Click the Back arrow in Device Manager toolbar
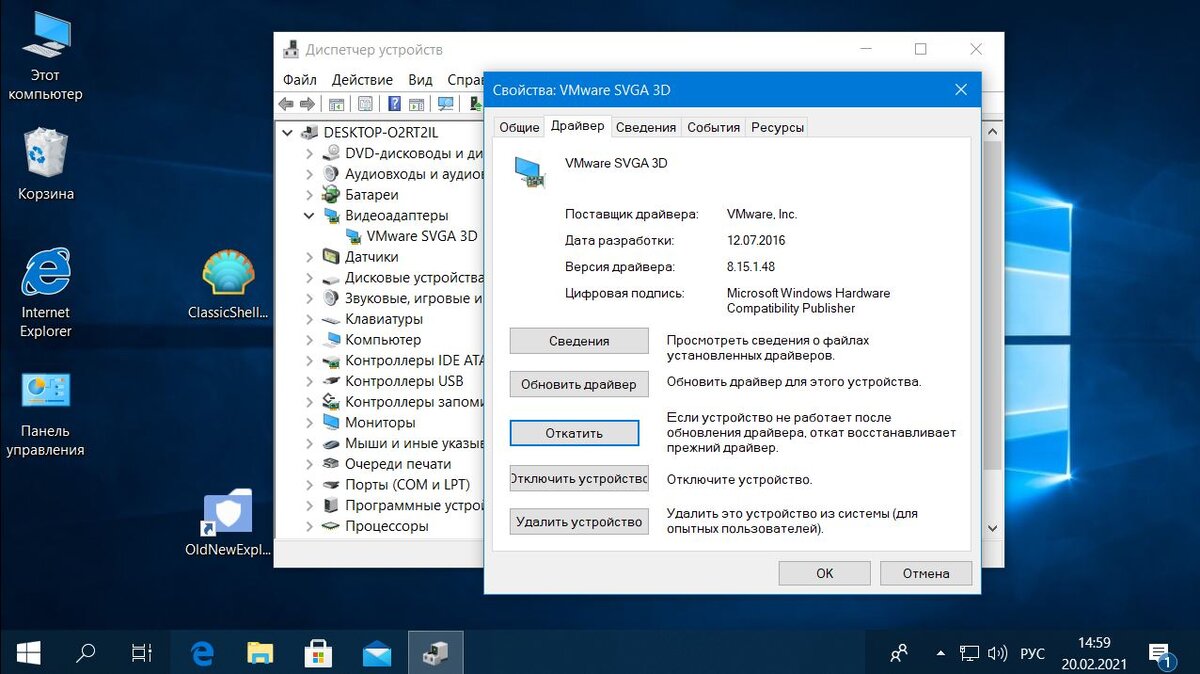1200x674 pixels. 286,104
